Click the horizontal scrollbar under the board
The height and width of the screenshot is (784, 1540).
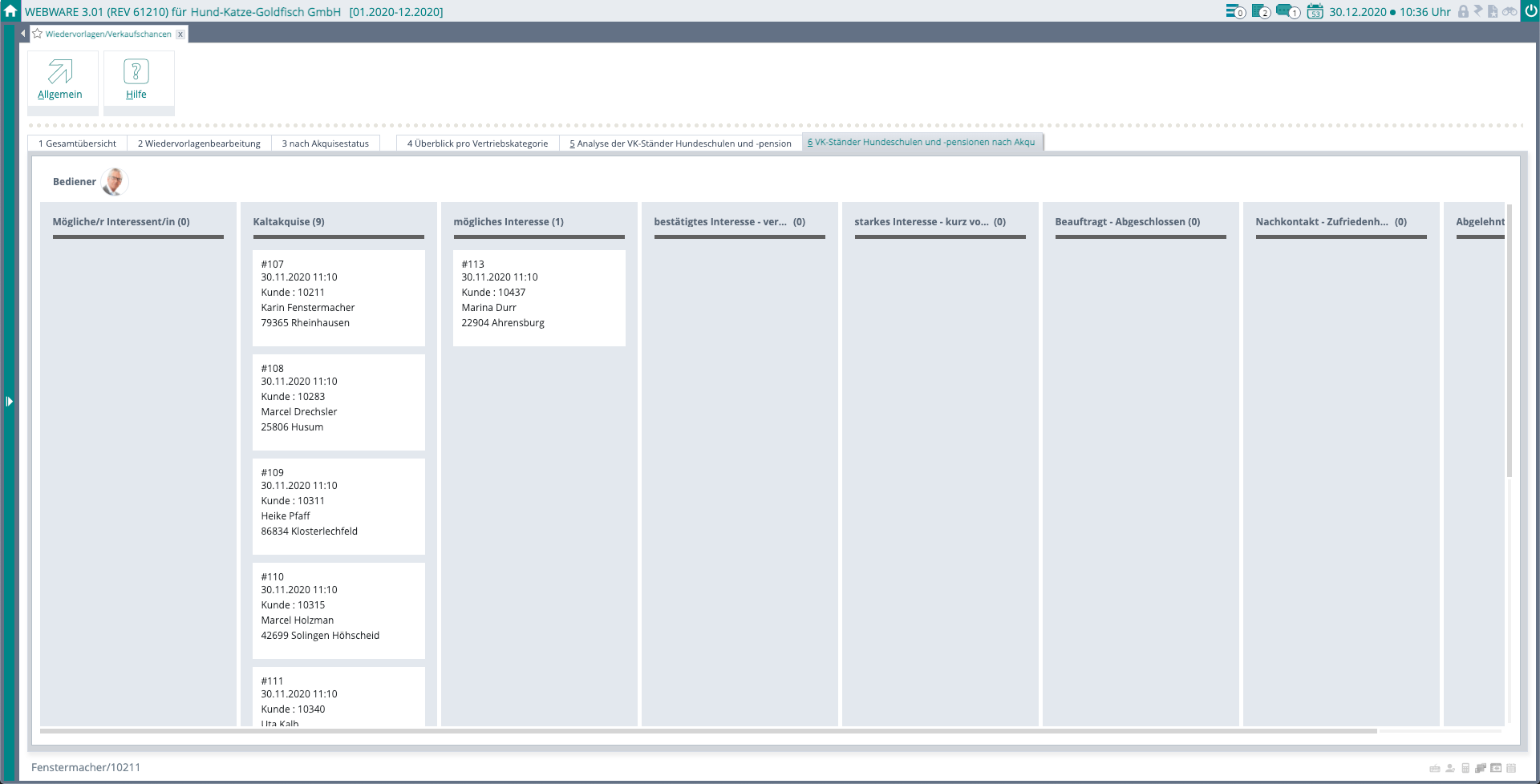tap(706, 731)
